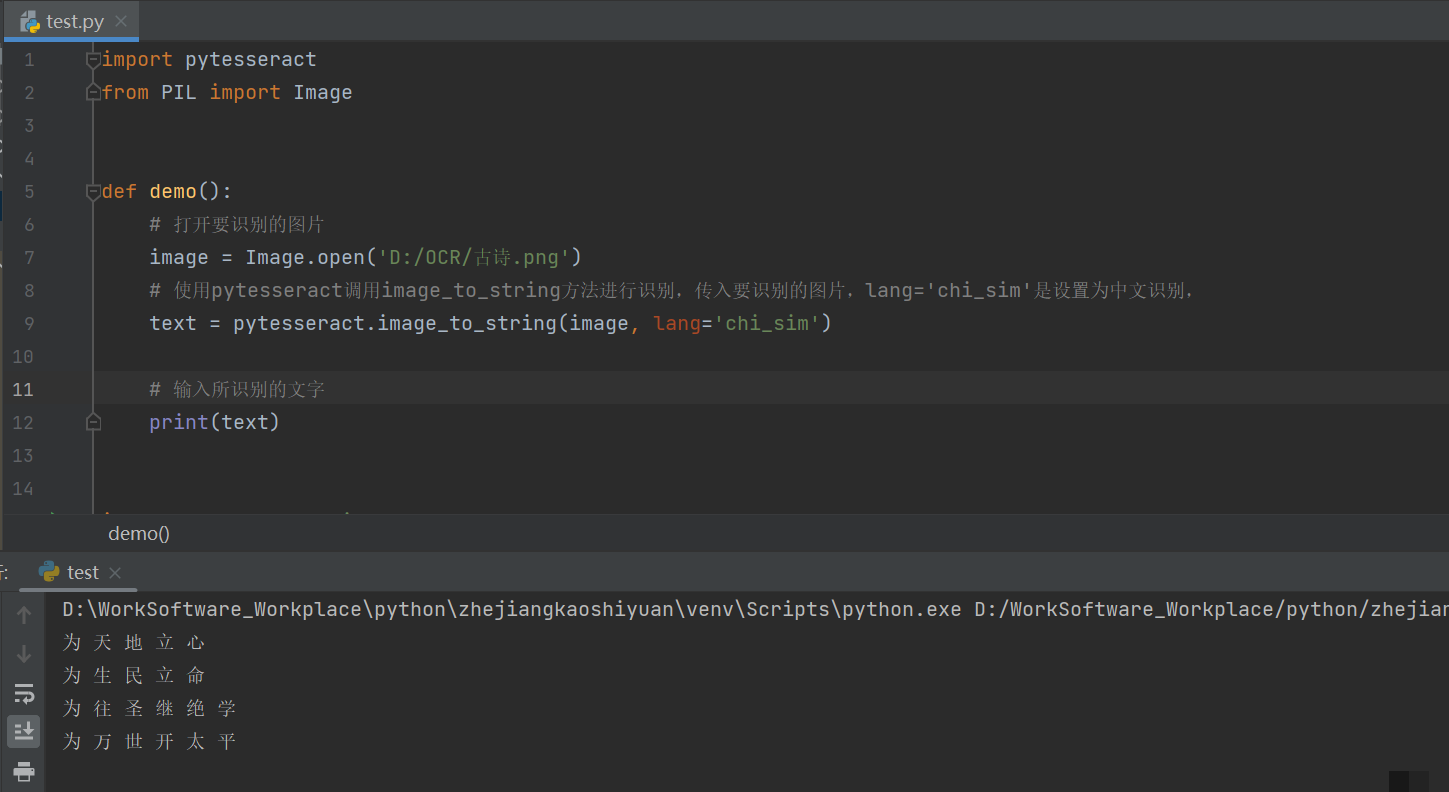This screenshot has width=1449, height=792.
Task: Click the Python icon on test run tab
Action: point(48,572)
